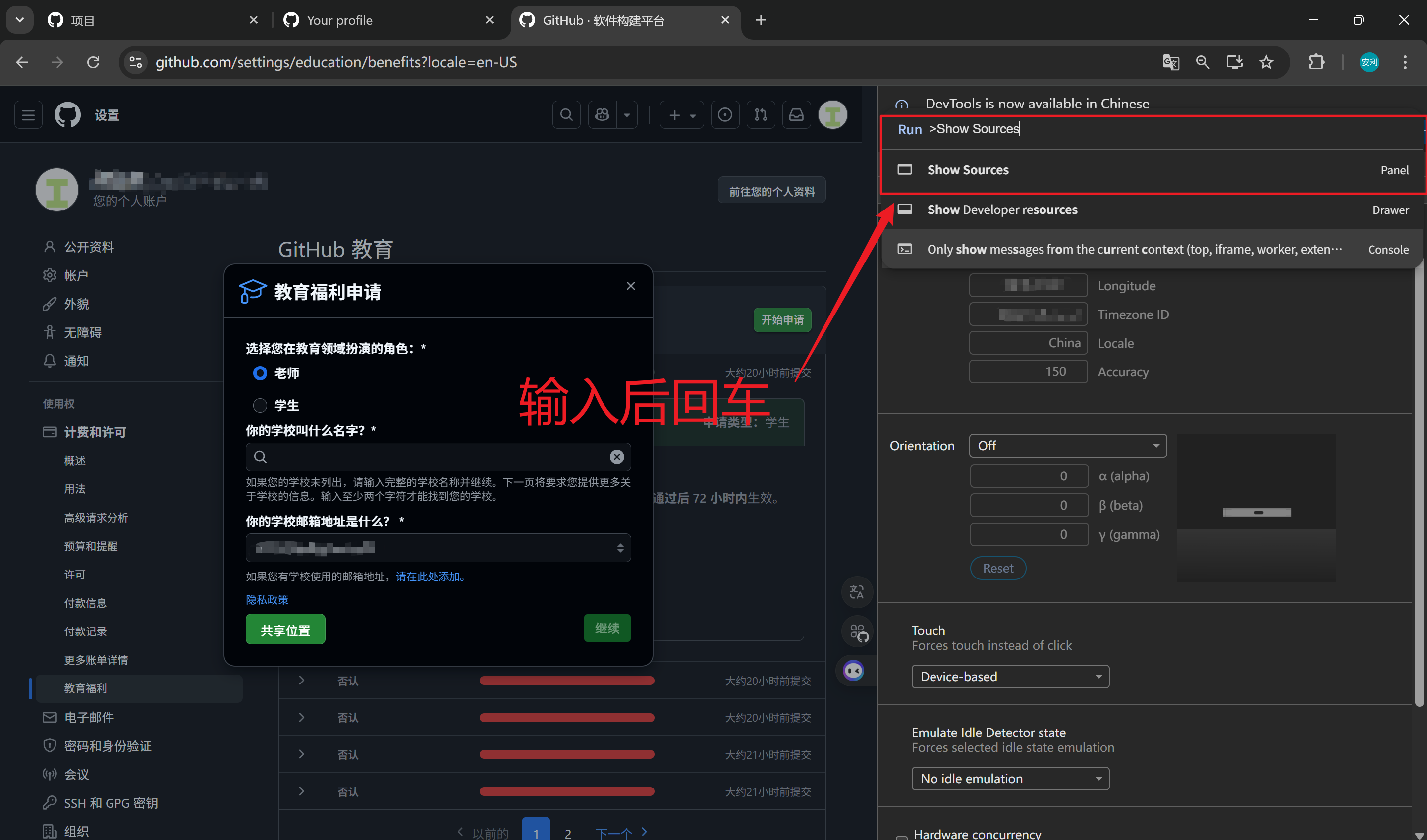Open the GitHub Copilot icon

(x=602, y=115)
